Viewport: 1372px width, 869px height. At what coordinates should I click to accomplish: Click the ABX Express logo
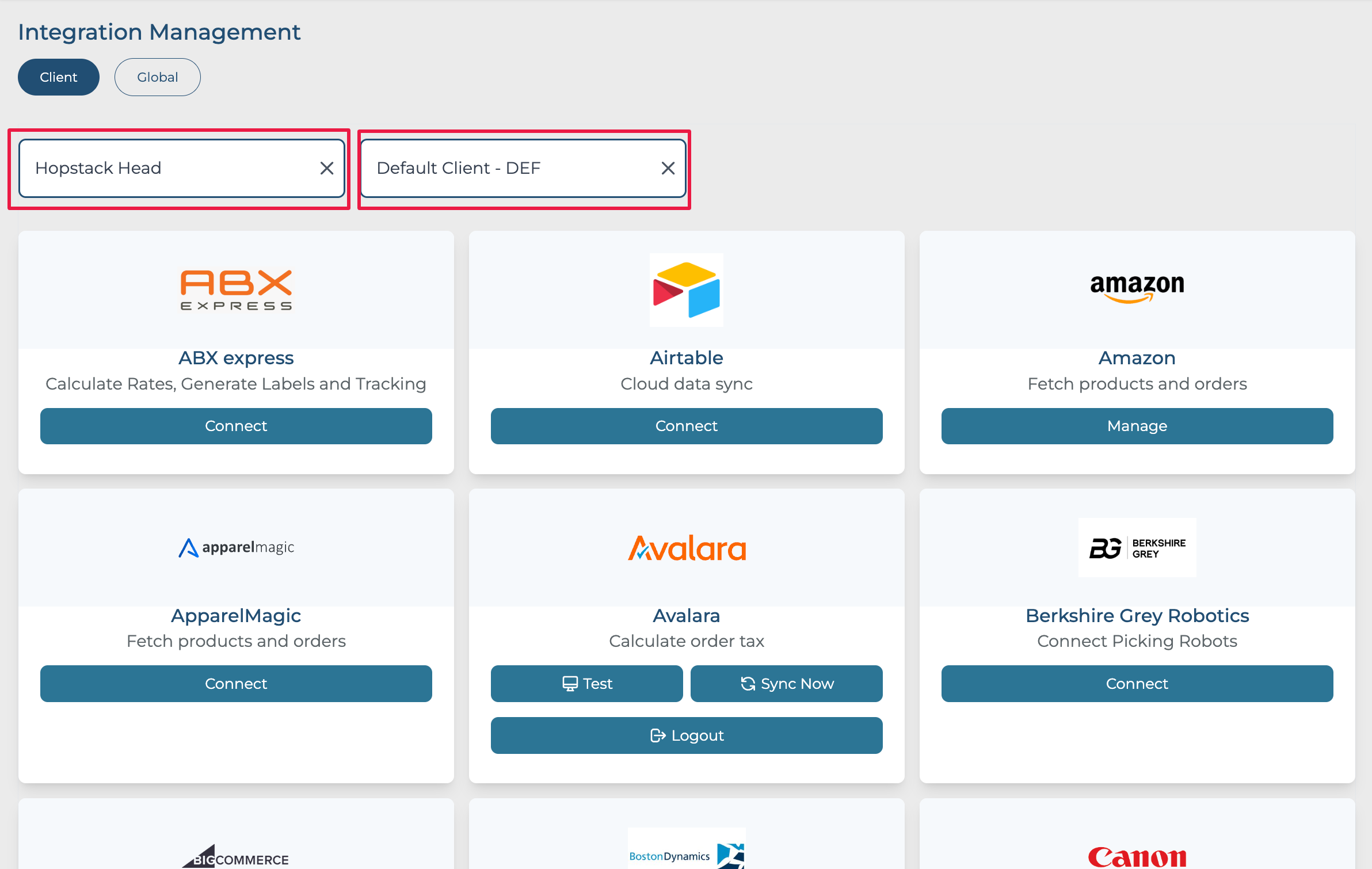(236, 289)
